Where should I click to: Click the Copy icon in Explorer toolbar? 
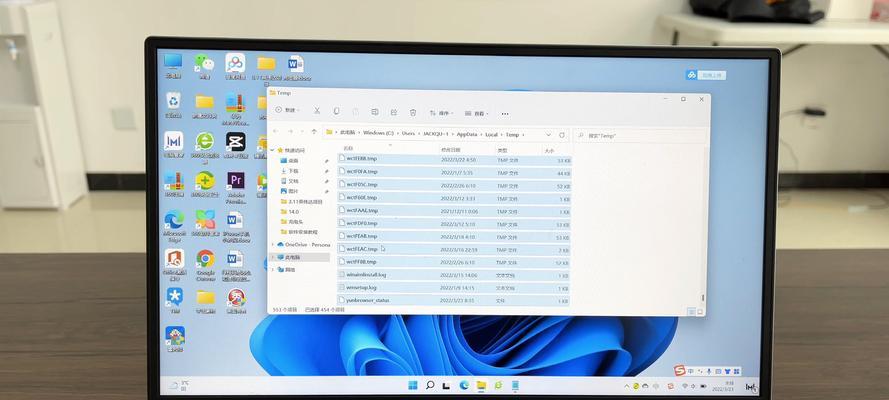pos(336,112)
